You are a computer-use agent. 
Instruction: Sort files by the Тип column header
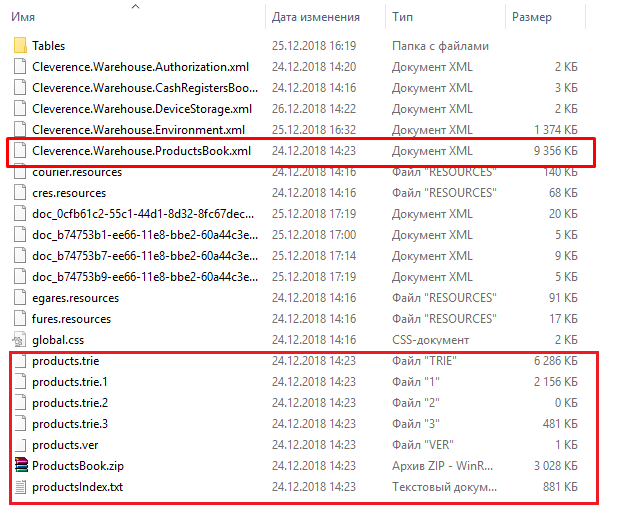click(x=402, y=17)
